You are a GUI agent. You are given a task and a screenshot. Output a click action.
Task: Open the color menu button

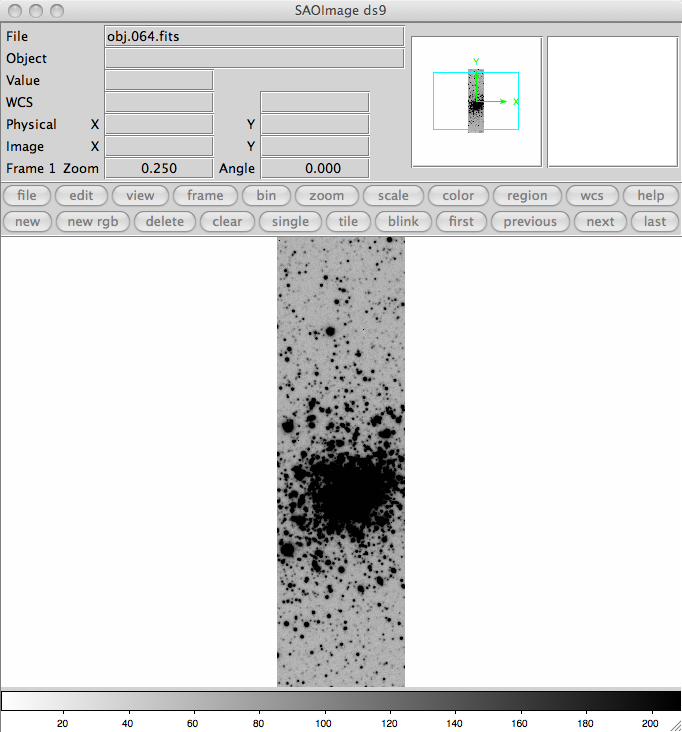458,195
